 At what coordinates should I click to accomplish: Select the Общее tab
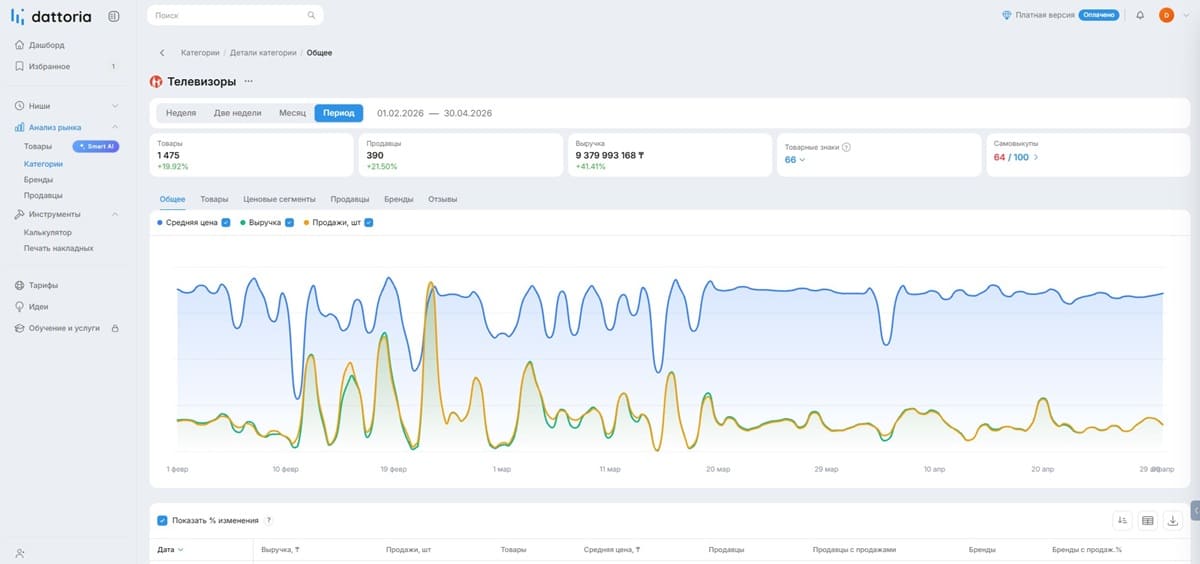click(x=173, y=200)
